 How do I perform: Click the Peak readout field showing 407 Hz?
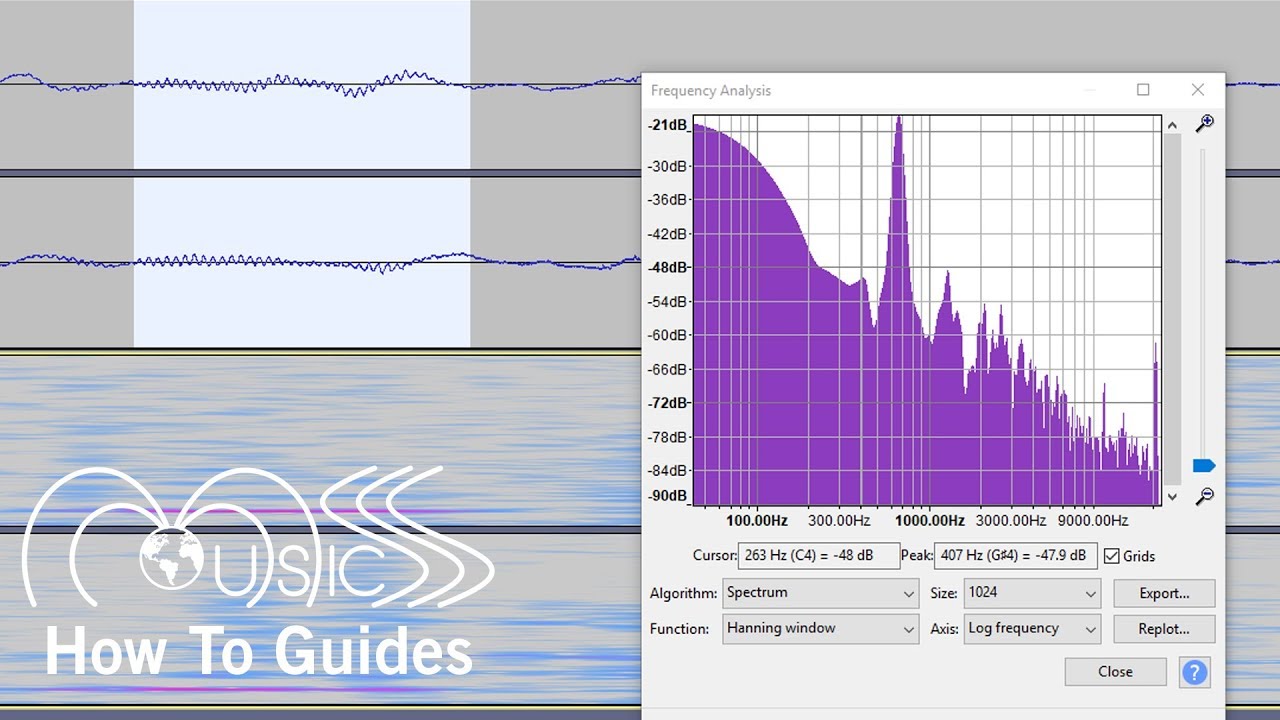(x=1015, y=556)
